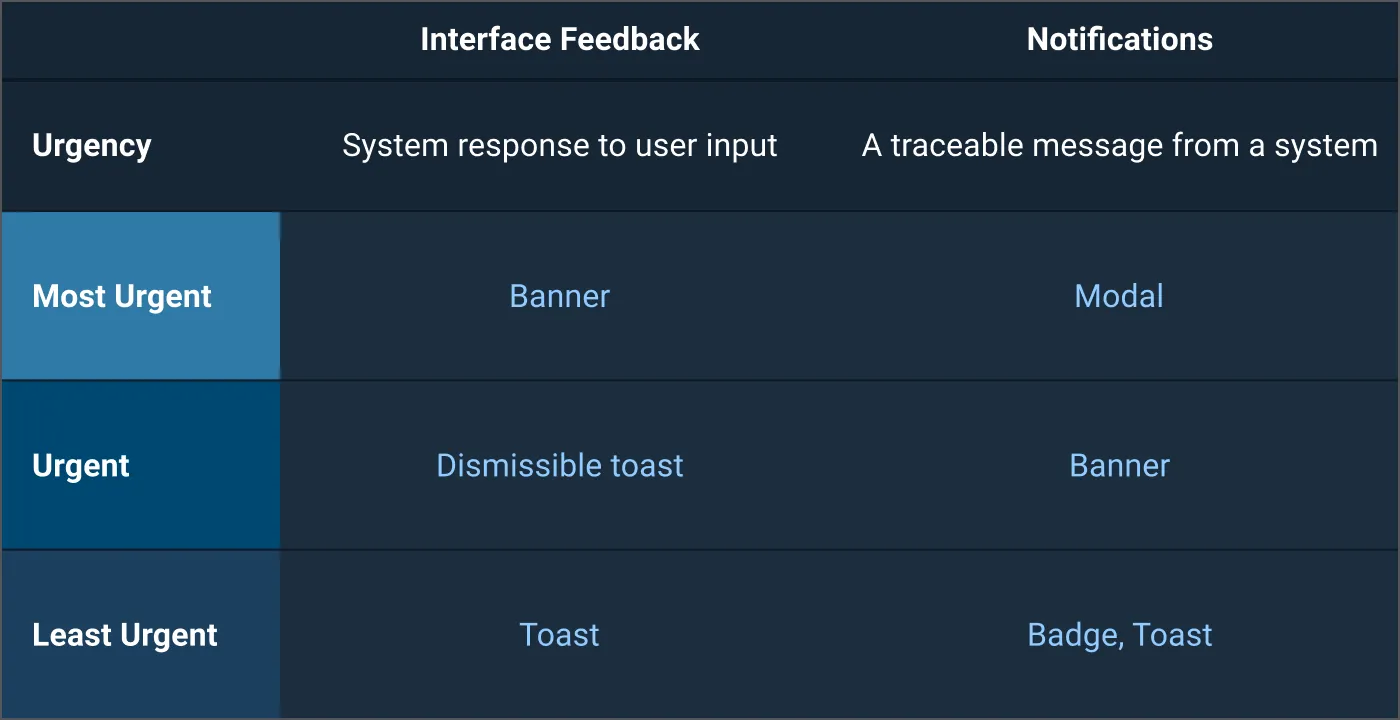This screenshot has width=1400, height=720.
Task: Open the Badge link in Least Urgent row
Action: point(1067,635)
